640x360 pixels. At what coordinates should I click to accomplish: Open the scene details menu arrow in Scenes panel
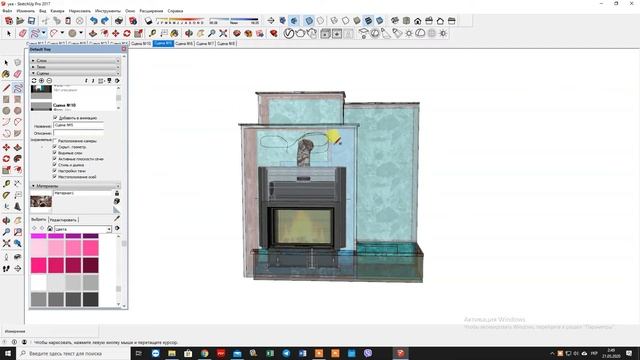point(117,81)
